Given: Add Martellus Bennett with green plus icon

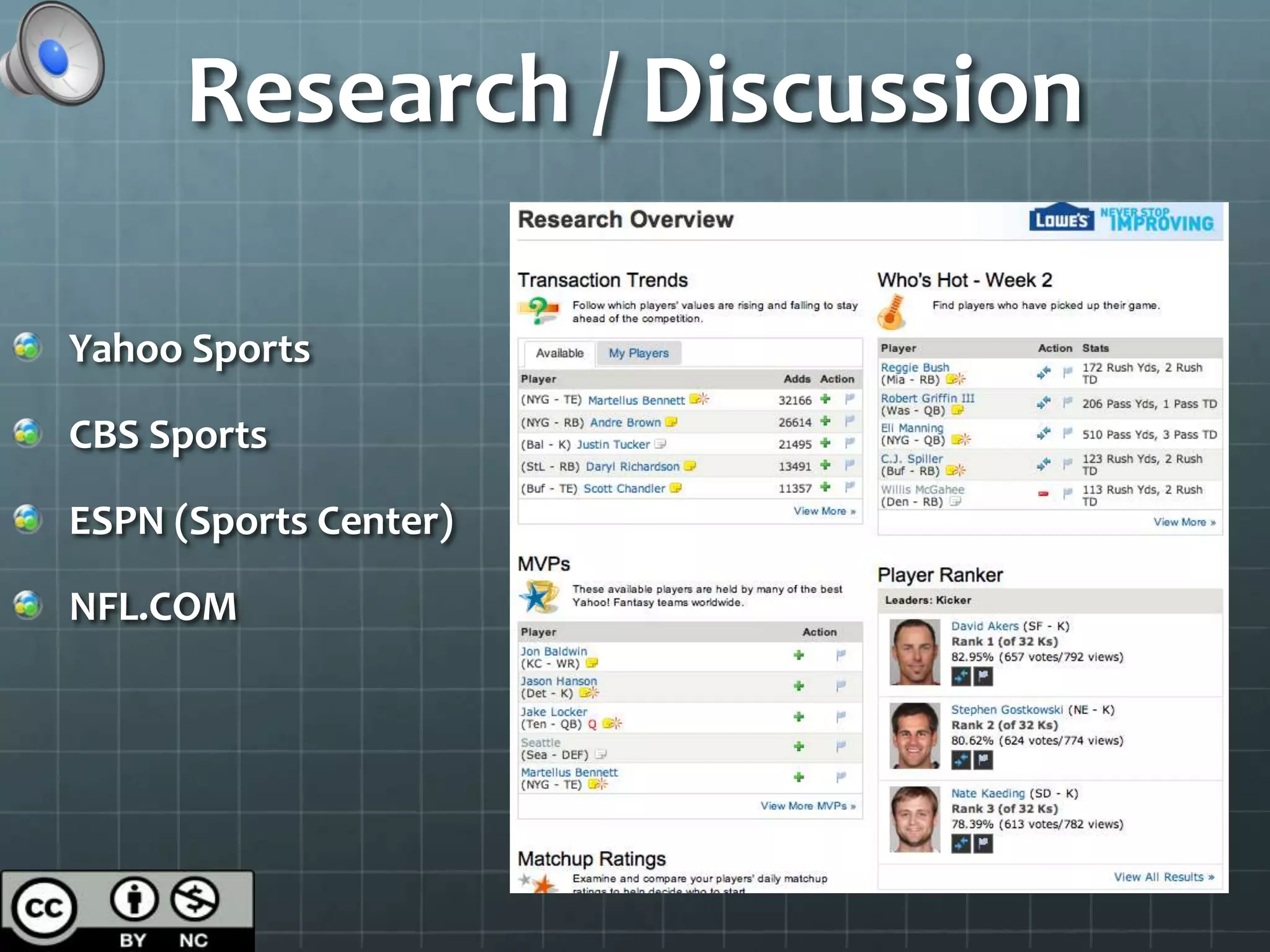Looking at the screenshot, I should (x=825, y=399).
